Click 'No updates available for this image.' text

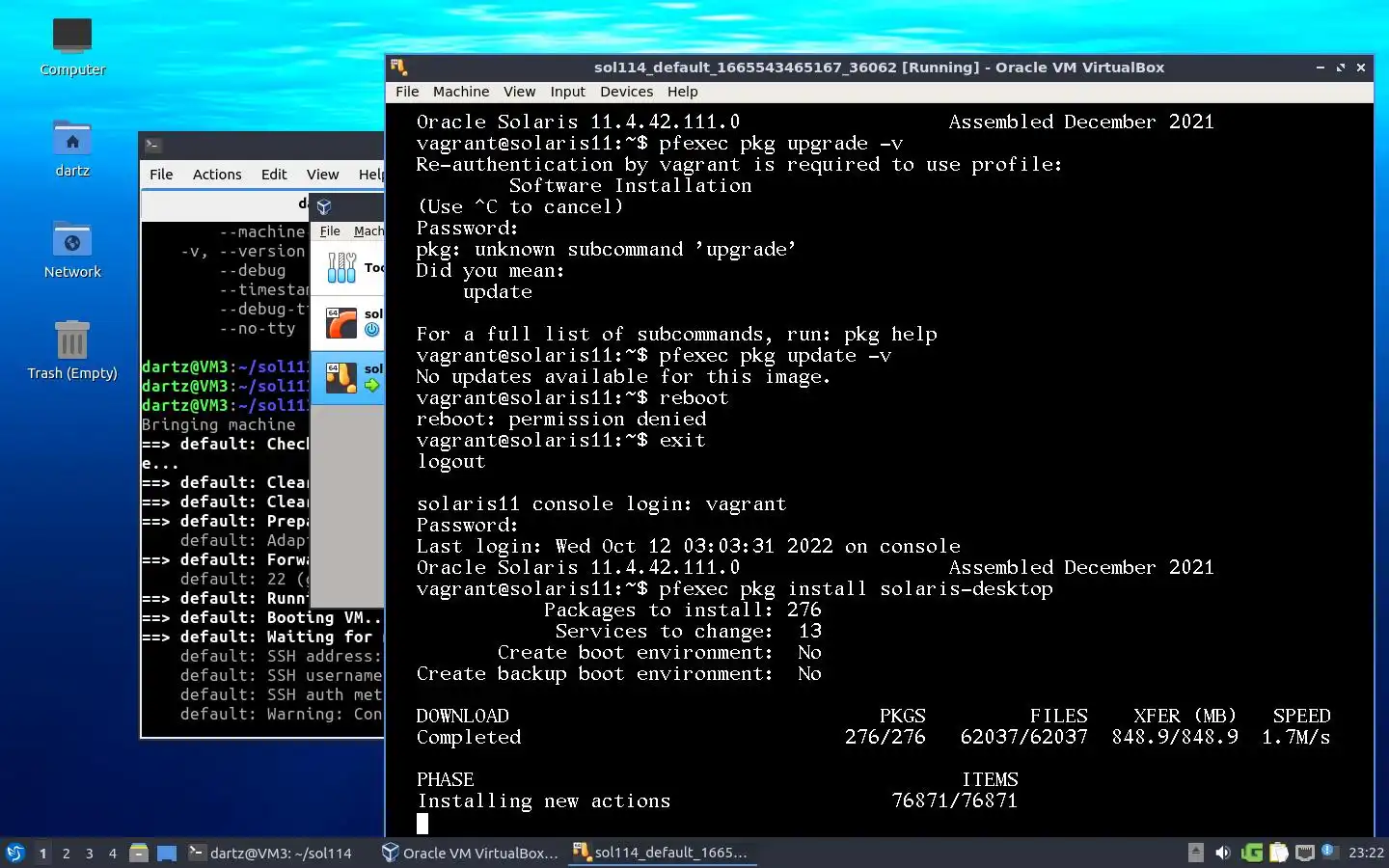[x=623, y=376]
